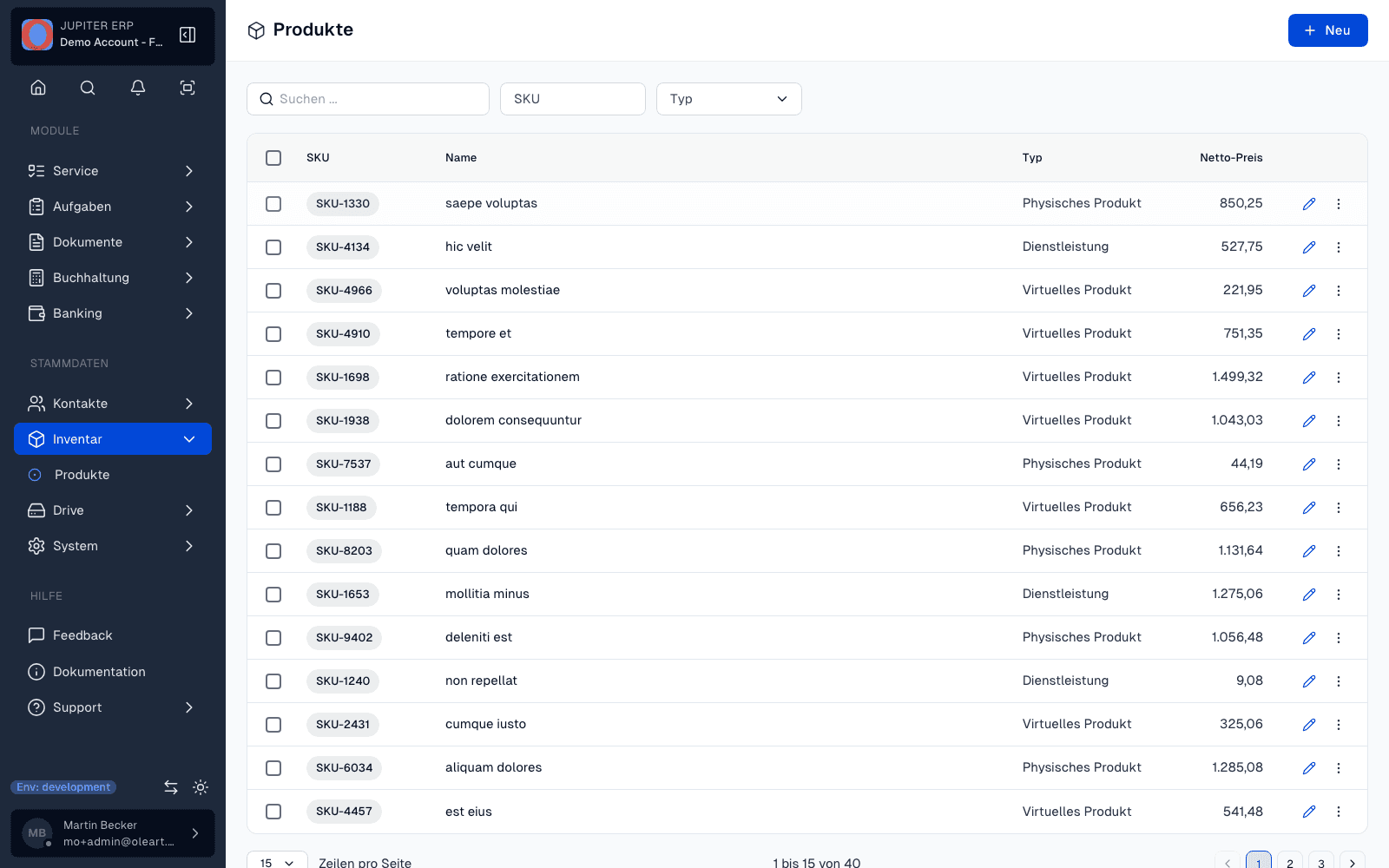This screenshot has height=868, width=1389.
Task: Open more options for SKU-1938
Action: (x=1339, y=421)
